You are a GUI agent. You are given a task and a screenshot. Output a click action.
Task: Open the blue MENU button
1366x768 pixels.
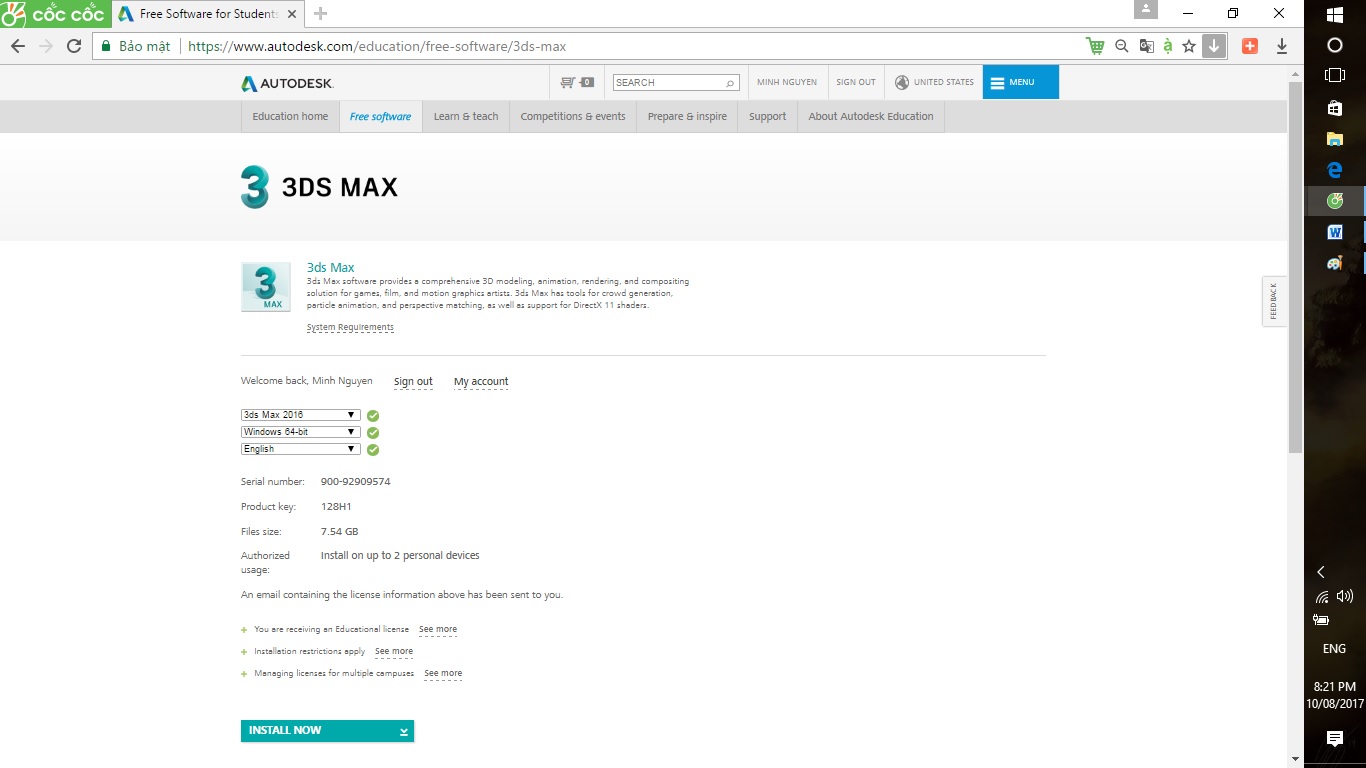1020,82
